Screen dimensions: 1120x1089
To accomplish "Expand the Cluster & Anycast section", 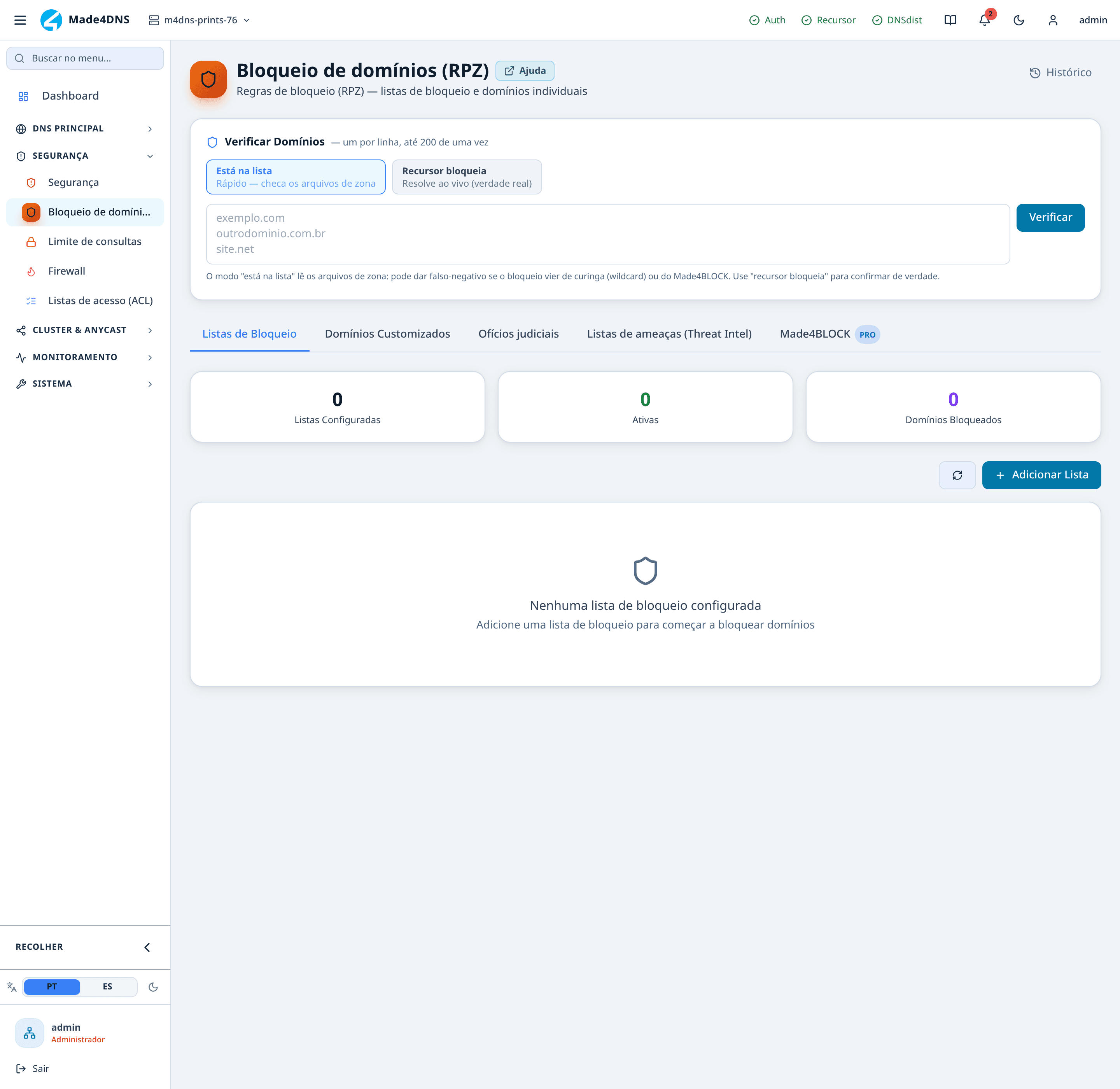I will [x=85, y=330].
